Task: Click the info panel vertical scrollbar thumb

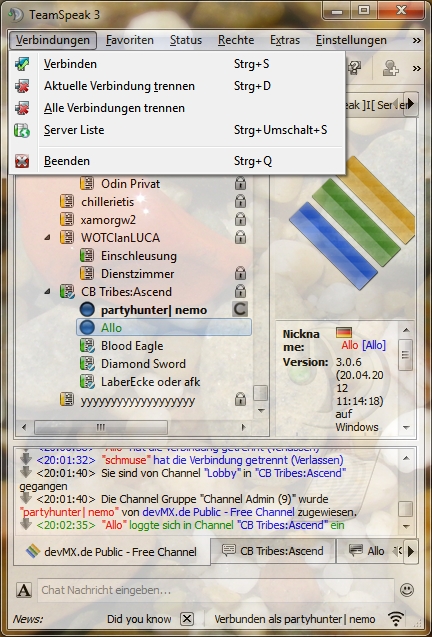Action: 405,355
